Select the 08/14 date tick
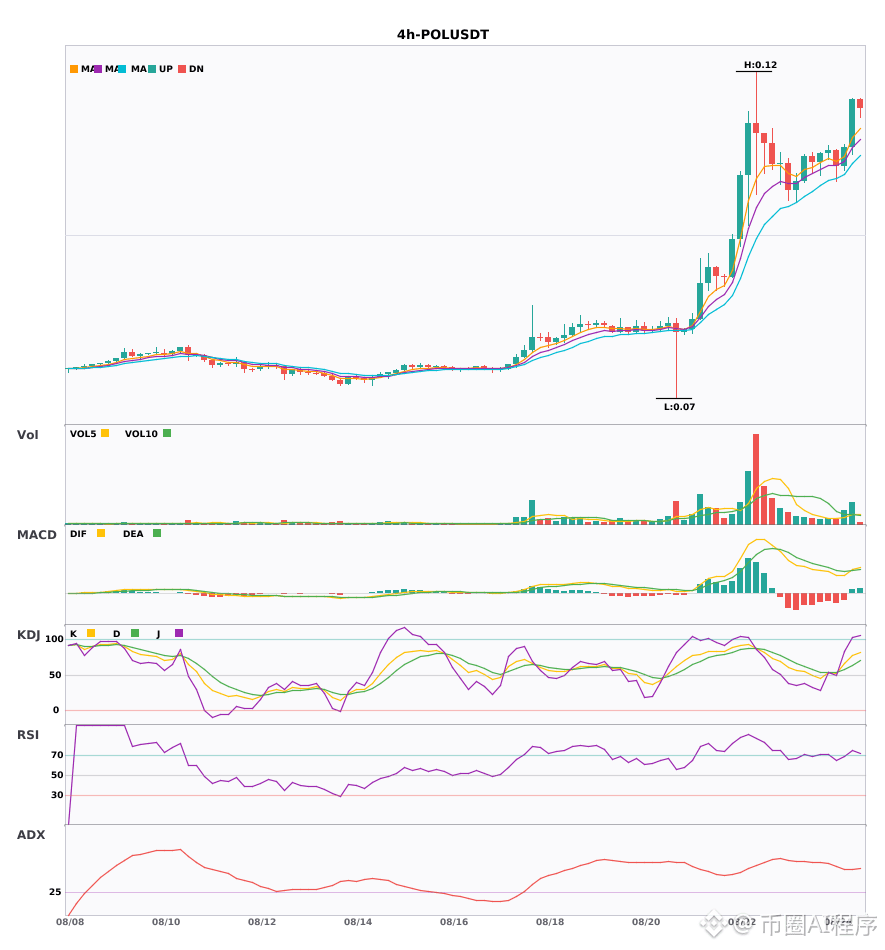This screenshot has height=950, width=885. [x=358, y=922]
